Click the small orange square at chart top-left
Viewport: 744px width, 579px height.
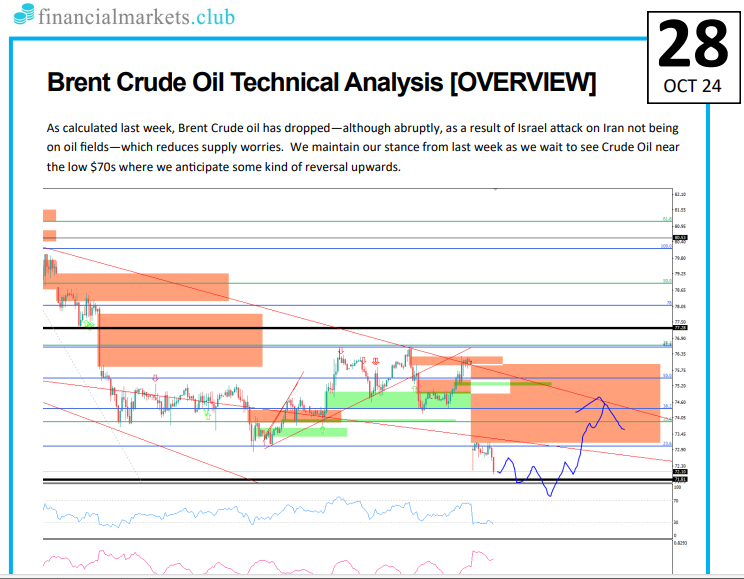(49, 215)
